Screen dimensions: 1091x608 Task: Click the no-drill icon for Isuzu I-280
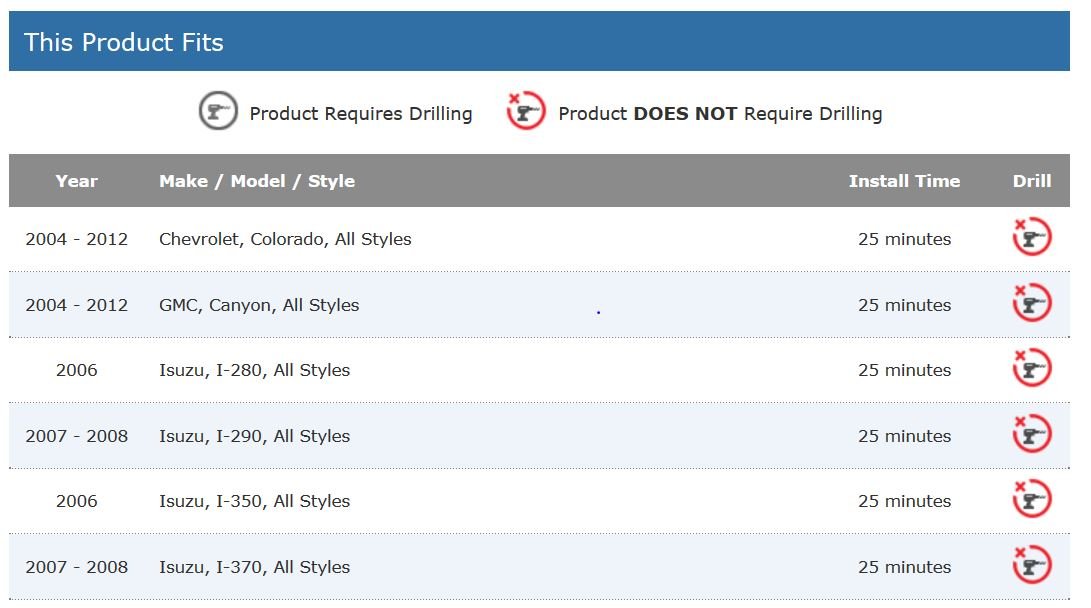[x=1031, y=368]
